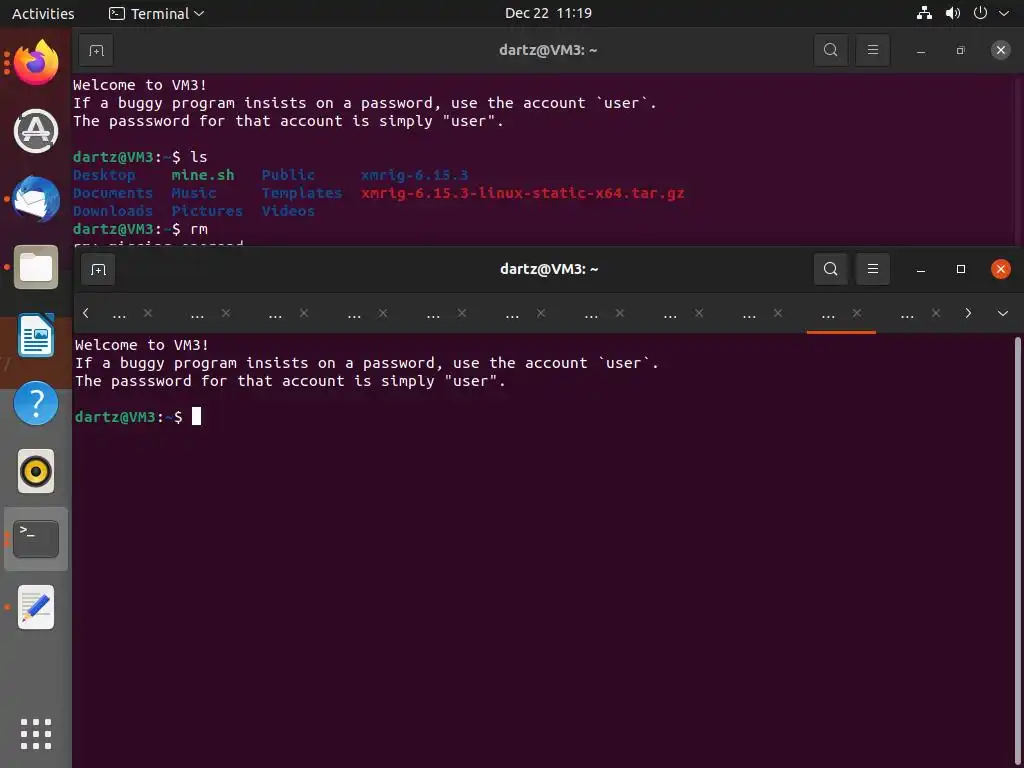This screenshot has height=768, width=1024.
Task: Restore the back terminal window
Action: [x=961, y=50]
